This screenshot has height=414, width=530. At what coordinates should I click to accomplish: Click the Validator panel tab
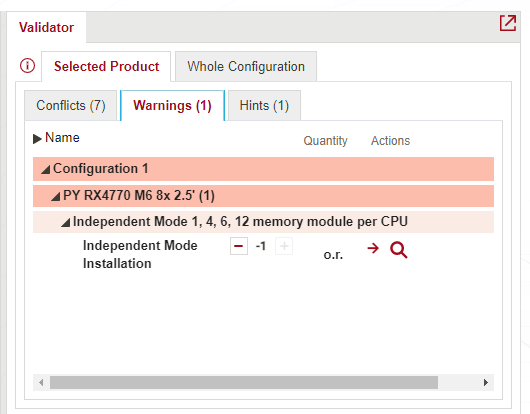pos(46,27)
